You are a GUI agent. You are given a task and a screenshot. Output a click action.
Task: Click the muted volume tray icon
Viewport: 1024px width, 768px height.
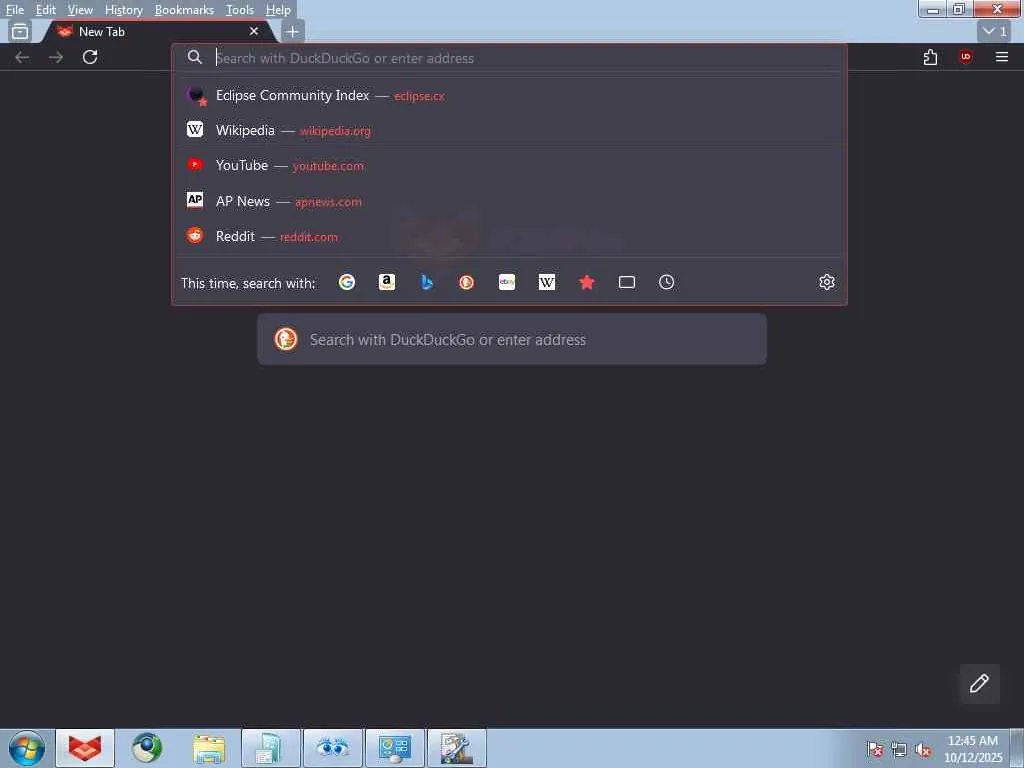[923, 749]
